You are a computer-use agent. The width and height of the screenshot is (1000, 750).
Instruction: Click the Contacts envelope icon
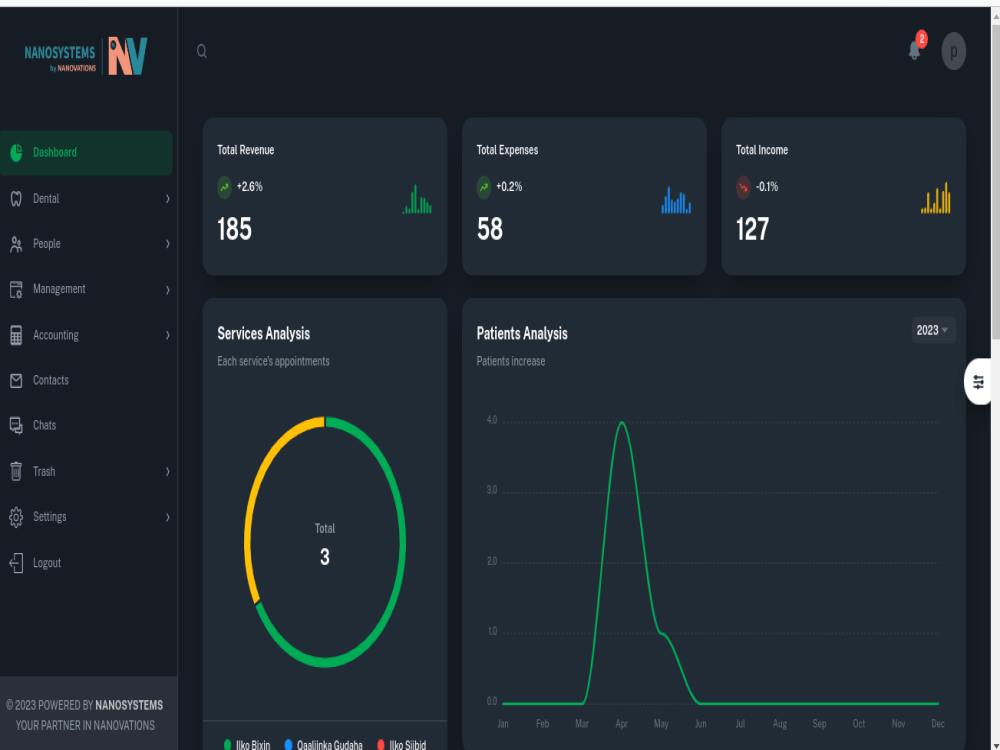[17, 381]
